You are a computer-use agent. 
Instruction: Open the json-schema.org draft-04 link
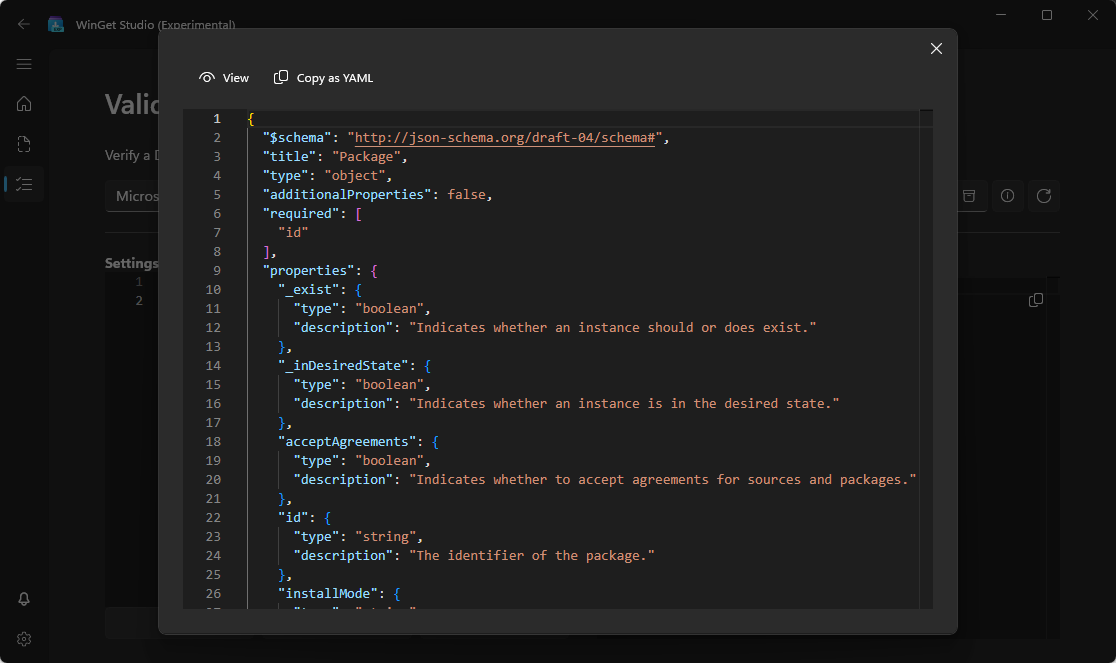[x=505, y=137]
